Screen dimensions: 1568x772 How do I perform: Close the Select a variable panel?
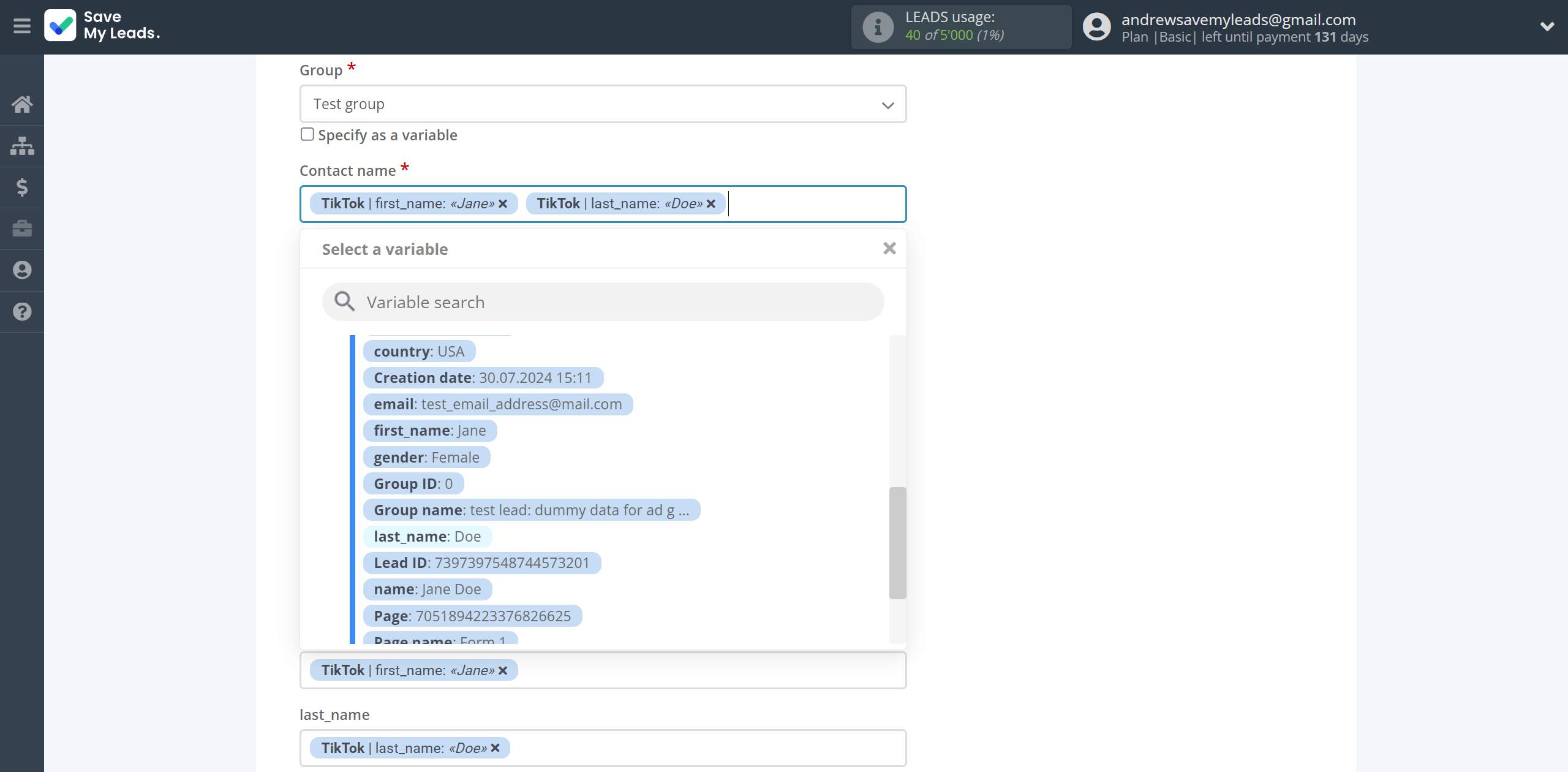click(x=889, y=248)
